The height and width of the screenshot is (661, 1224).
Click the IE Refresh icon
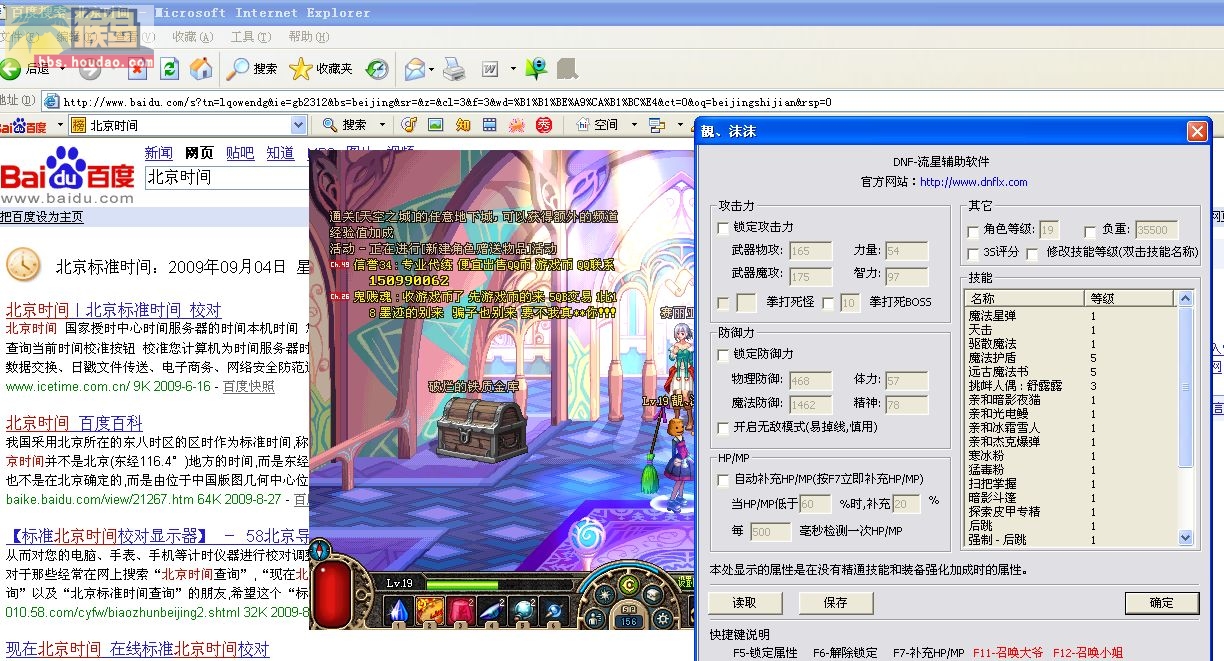170,69
